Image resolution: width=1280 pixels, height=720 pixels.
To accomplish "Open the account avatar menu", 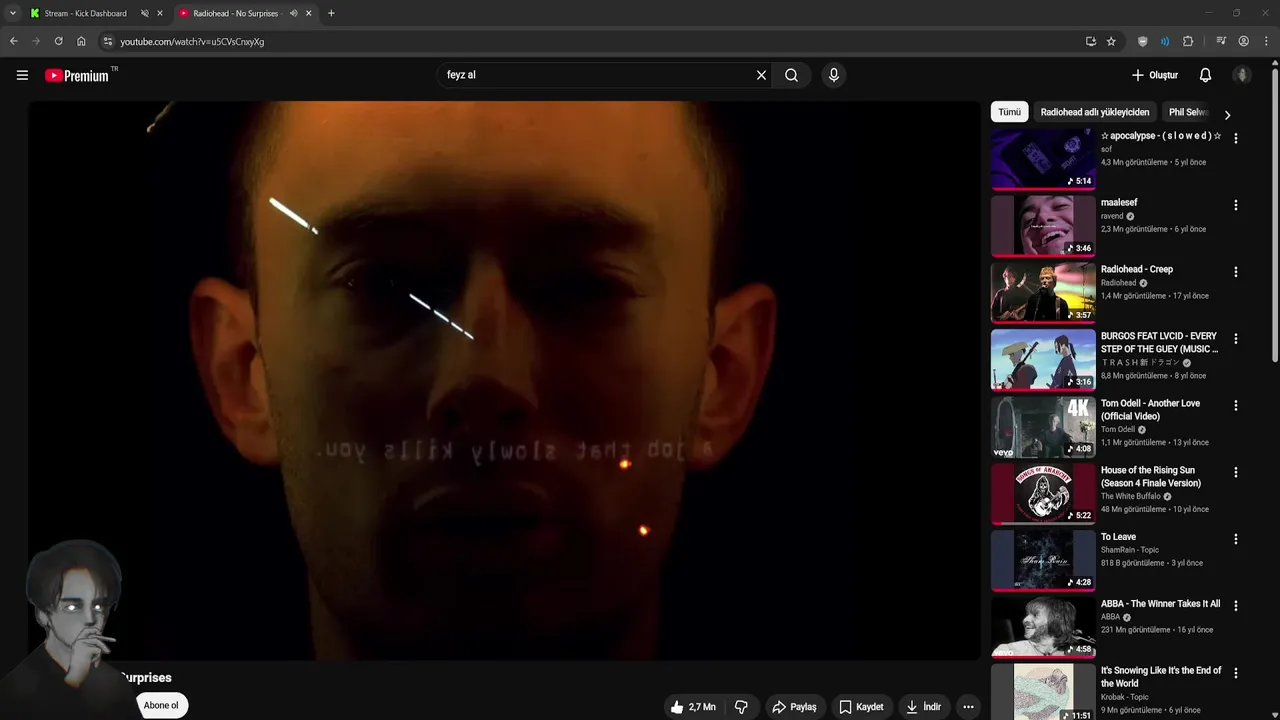I will (1242, 75).
